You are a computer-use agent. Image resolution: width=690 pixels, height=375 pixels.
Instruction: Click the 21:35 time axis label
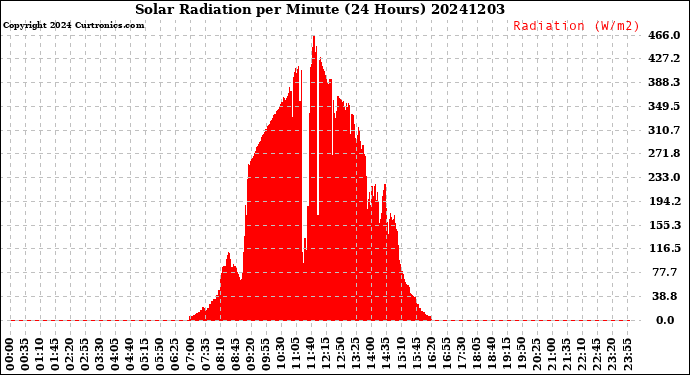pos(567,354)
